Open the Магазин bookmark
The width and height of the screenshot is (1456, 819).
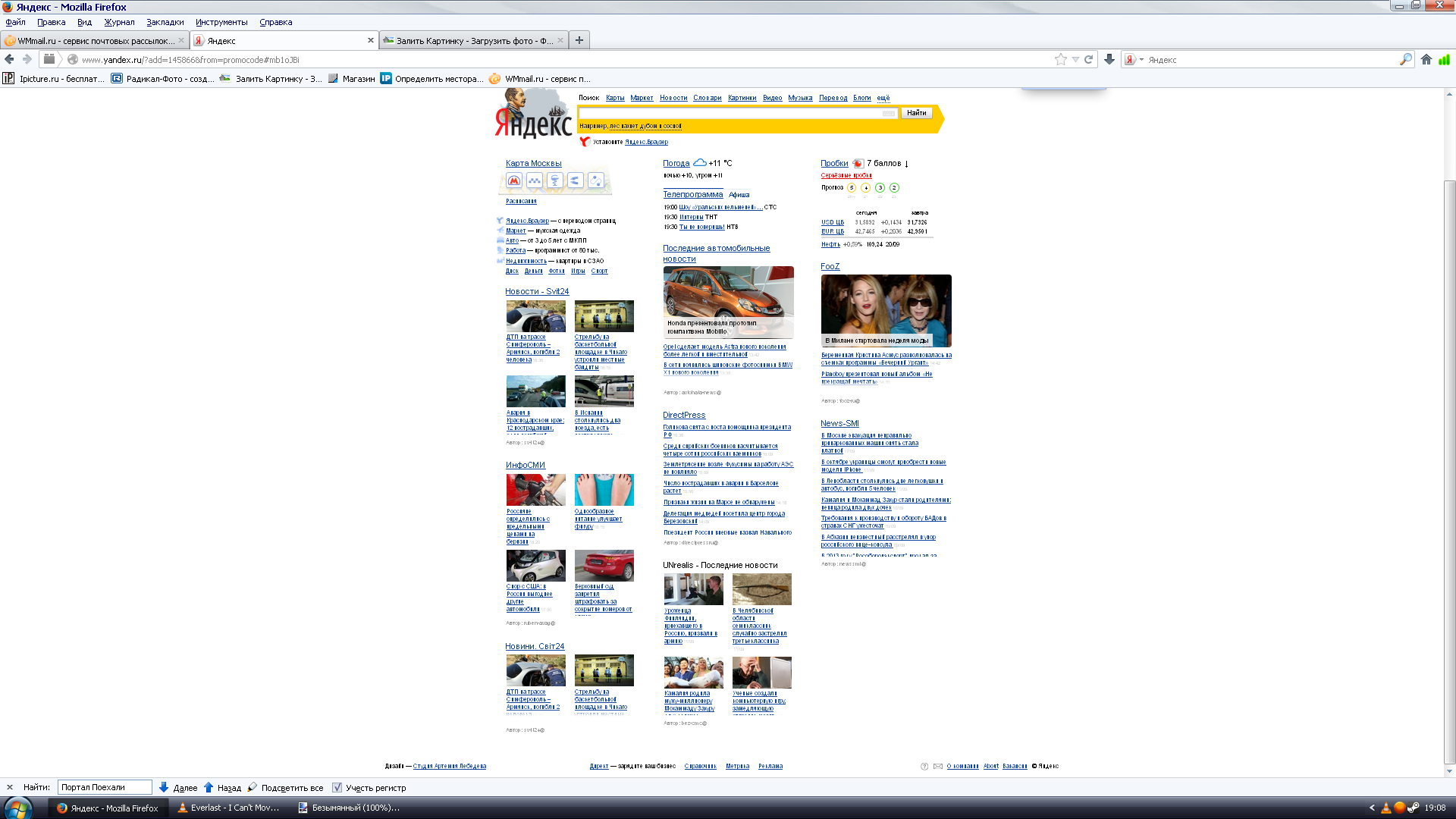coord(351,78)
